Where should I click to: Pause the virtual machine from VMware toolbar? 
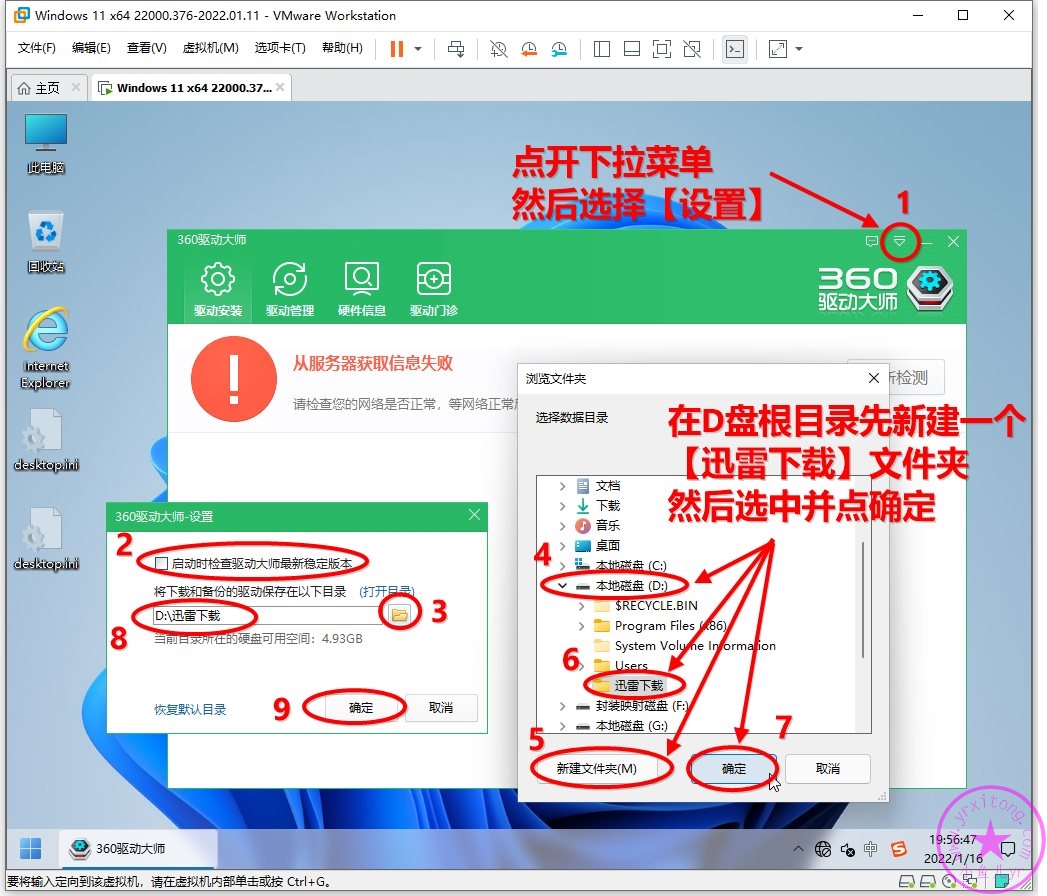pos(397,49)
